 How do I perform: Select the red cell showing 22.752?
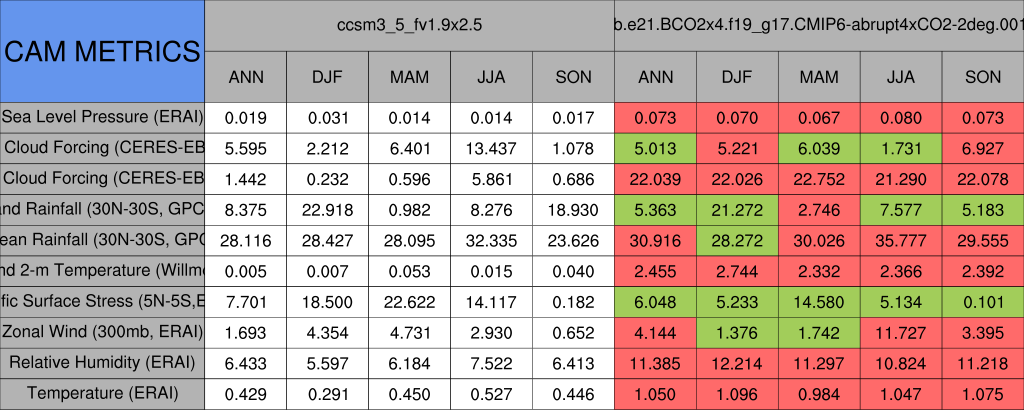tap(819, 178)
